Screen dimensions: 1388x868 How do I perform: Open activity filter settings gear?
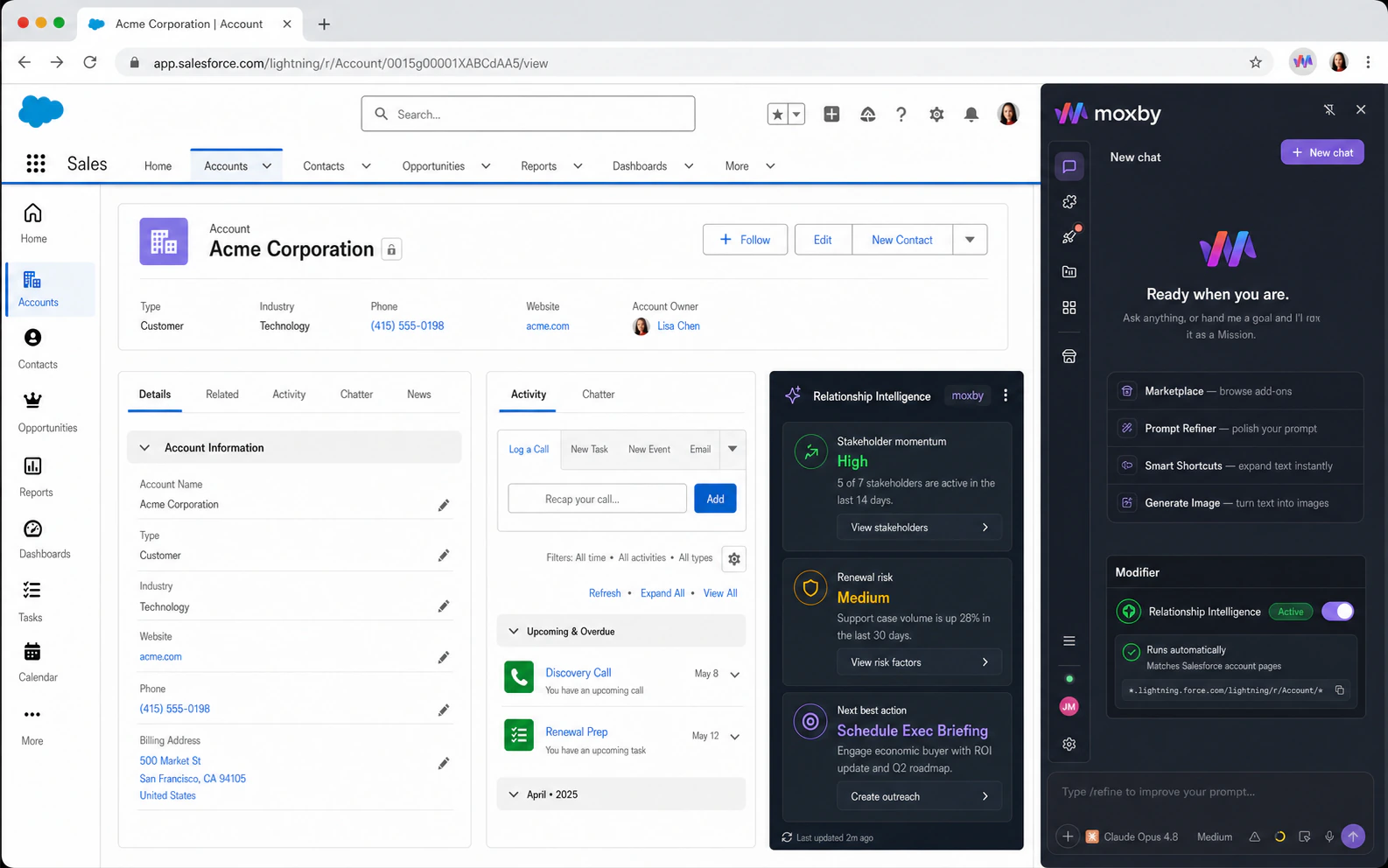click(734, 559)
